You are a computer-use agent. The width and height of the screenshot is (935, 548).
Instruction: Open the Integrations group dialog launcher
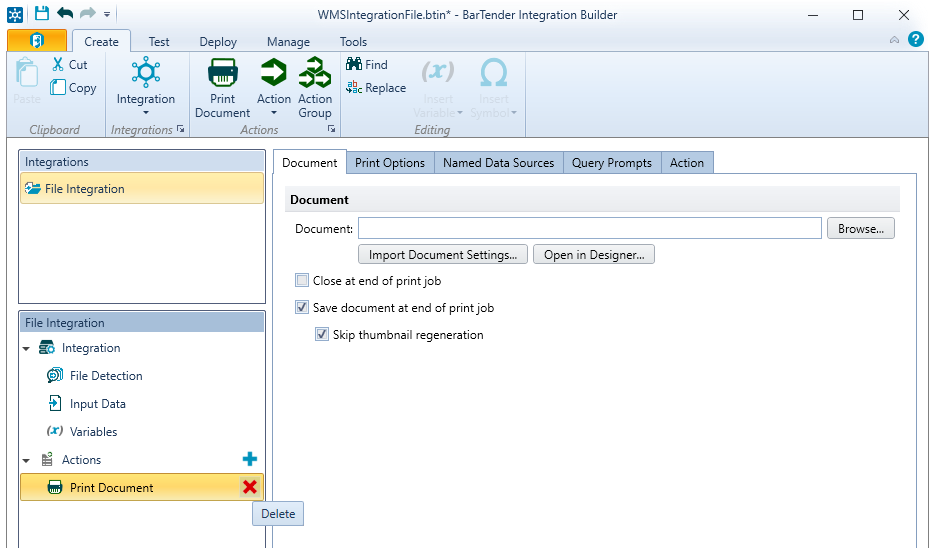coord(181,129)
